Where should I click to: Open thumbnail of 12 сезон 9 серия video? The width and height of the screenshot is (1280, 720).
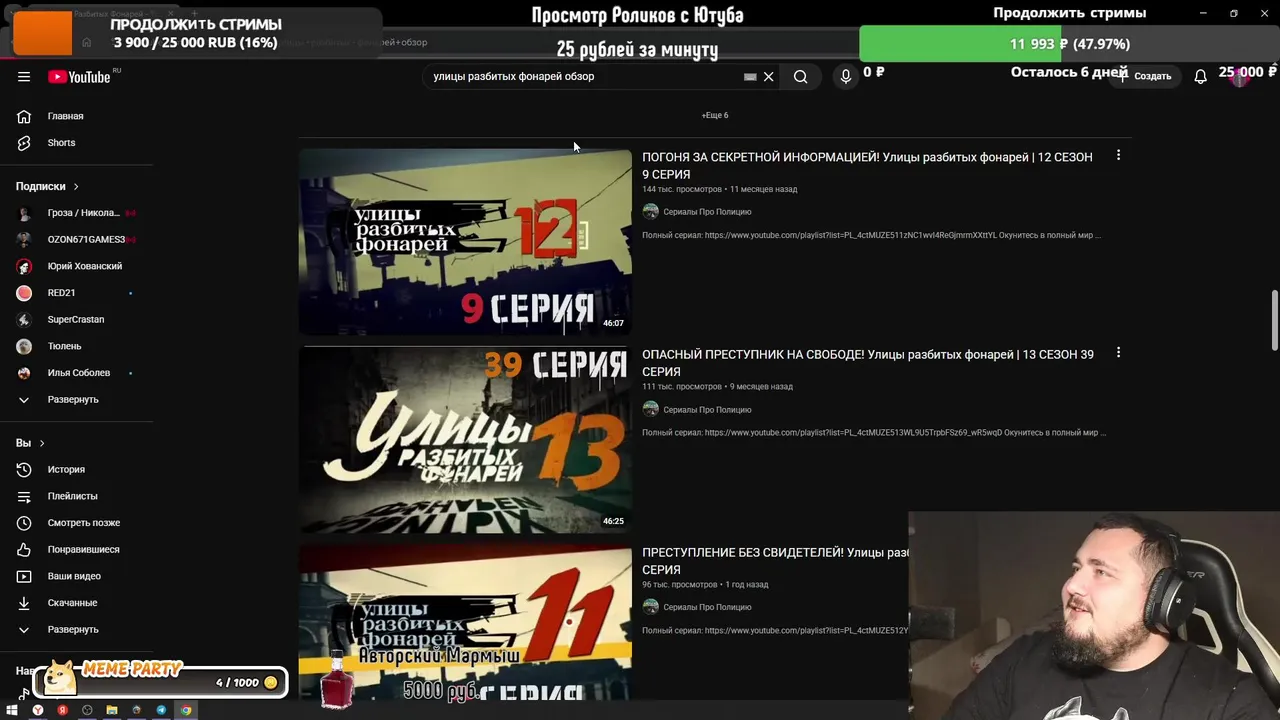coord(465,241)
